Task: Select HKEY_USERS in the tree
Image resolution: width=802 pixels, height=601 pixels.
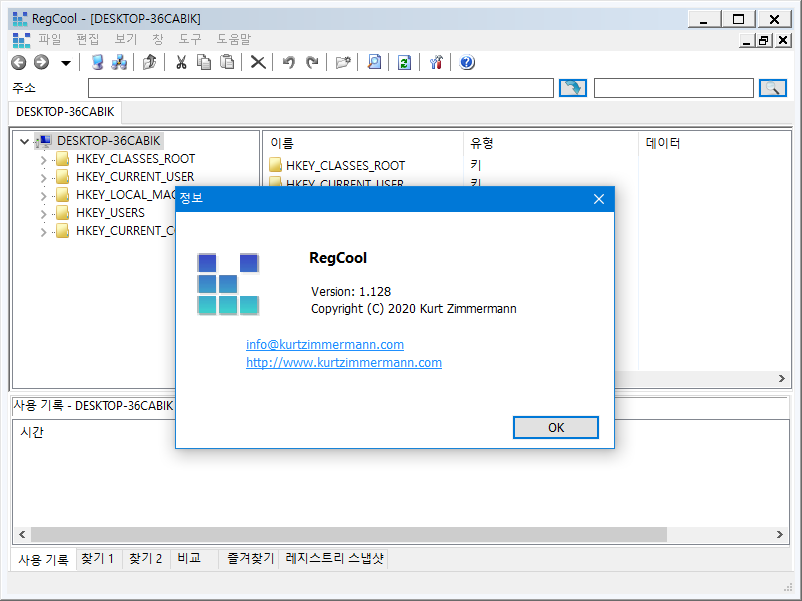Action: click(x=110, y=212)
